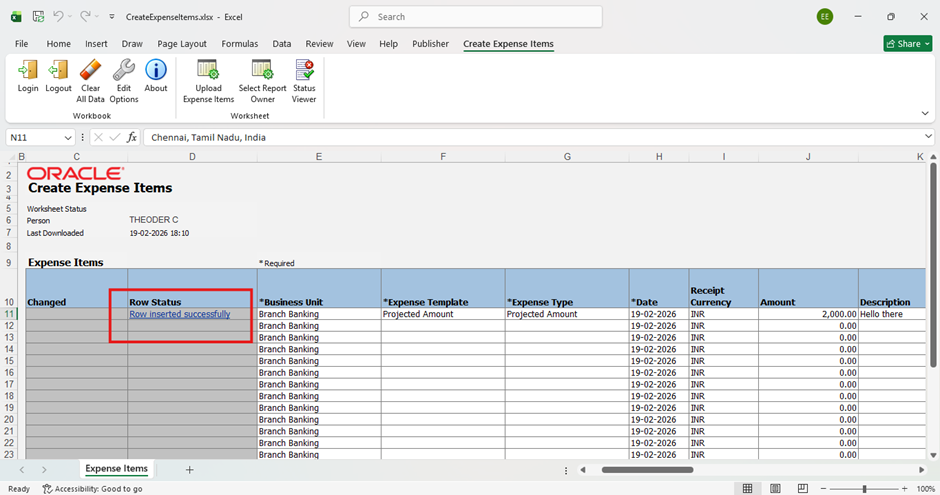Click the Expense Items sheet tab
940x495 pixels.
[x=116, y=469]
